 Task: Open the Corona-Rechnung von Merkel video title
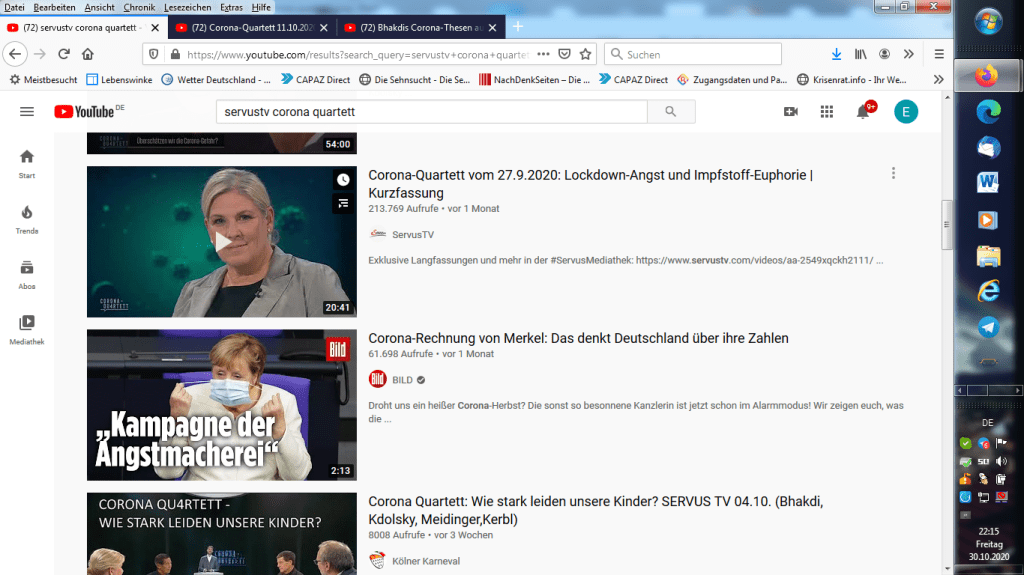point(578,338)
